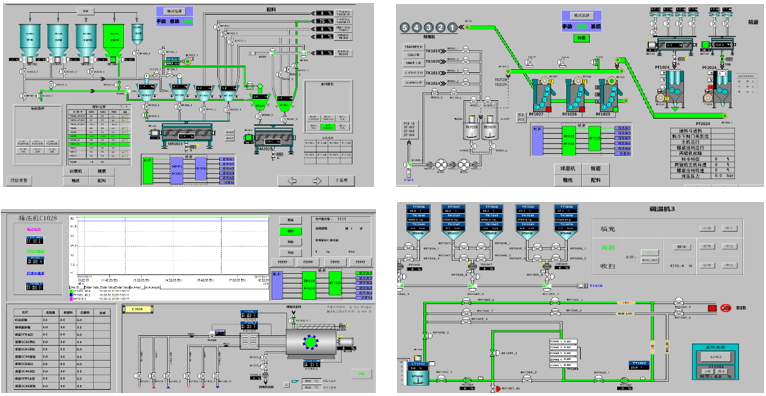Click the red circular stop indicator
The height and width of the screenshot is (396, 766).
(726, 308)
